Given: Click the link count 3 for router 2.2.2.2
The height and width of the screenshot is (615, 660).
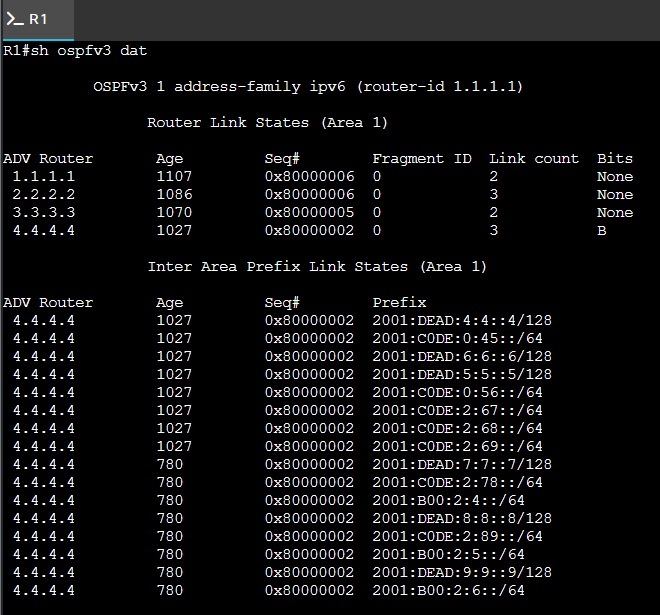Looking at the screenshot, I should click(493, 194).
